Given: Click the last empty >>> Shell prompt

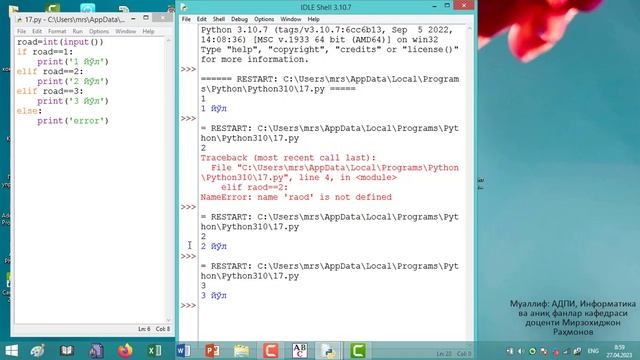Looking at the screenshot, I should coord(189,306).
